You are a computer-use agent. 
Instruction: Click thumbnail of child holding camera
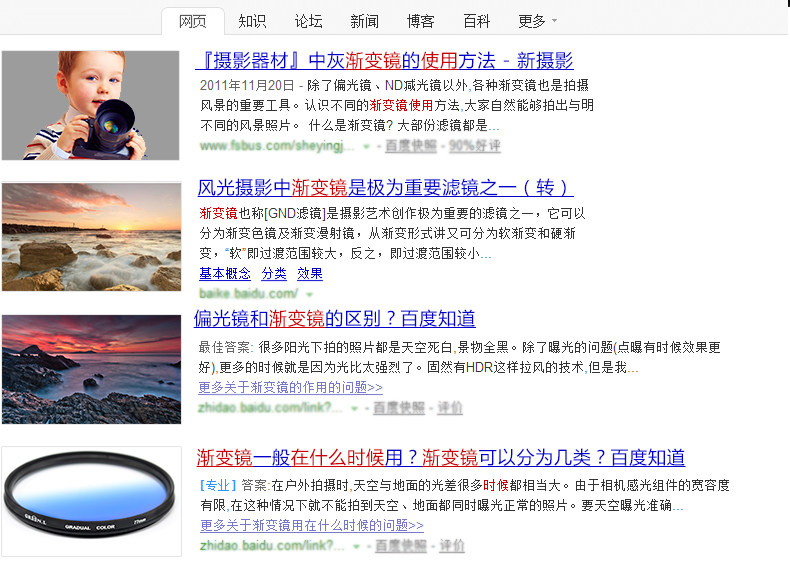(91, 105)
